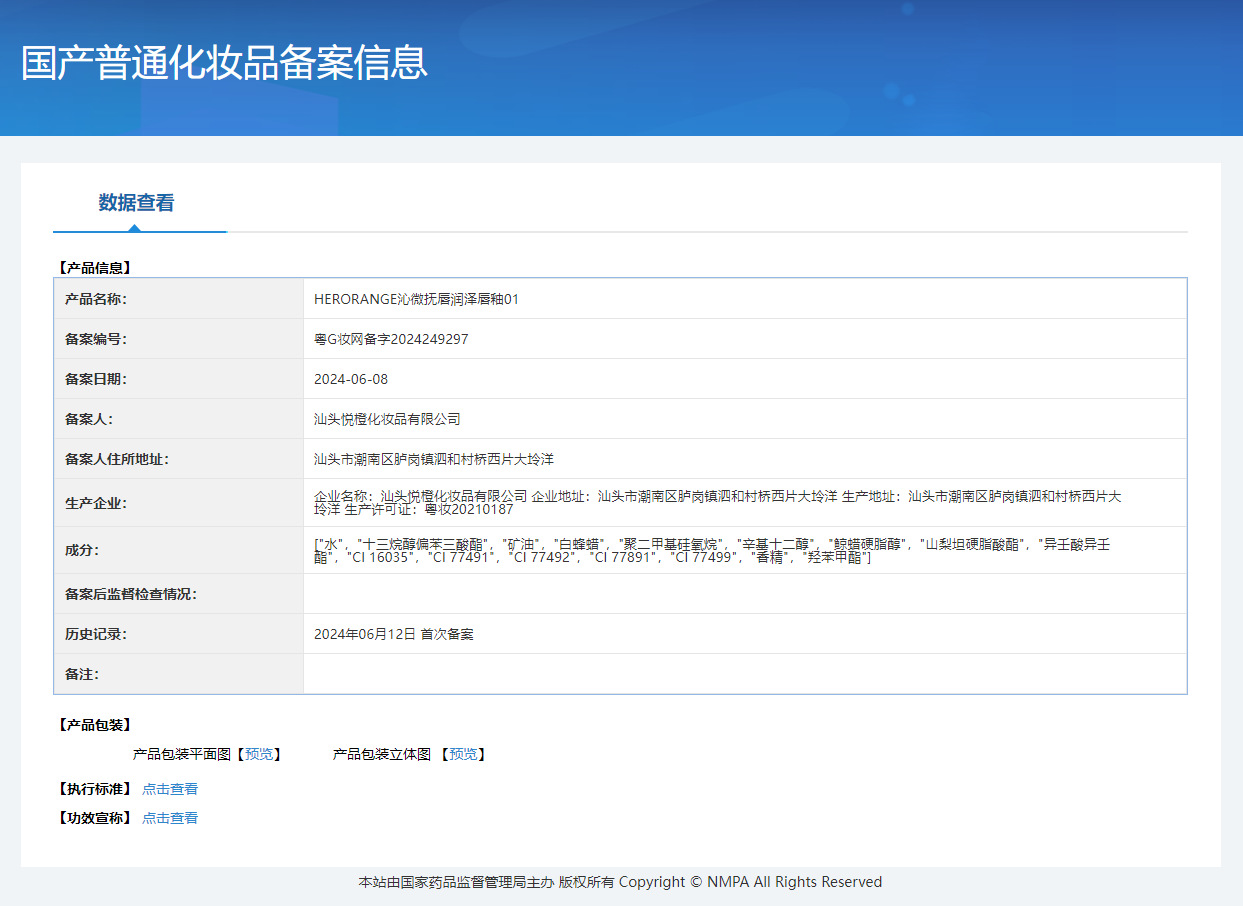Select registrant 汕头悦橙化妆品有限公司

coord(387,419)
